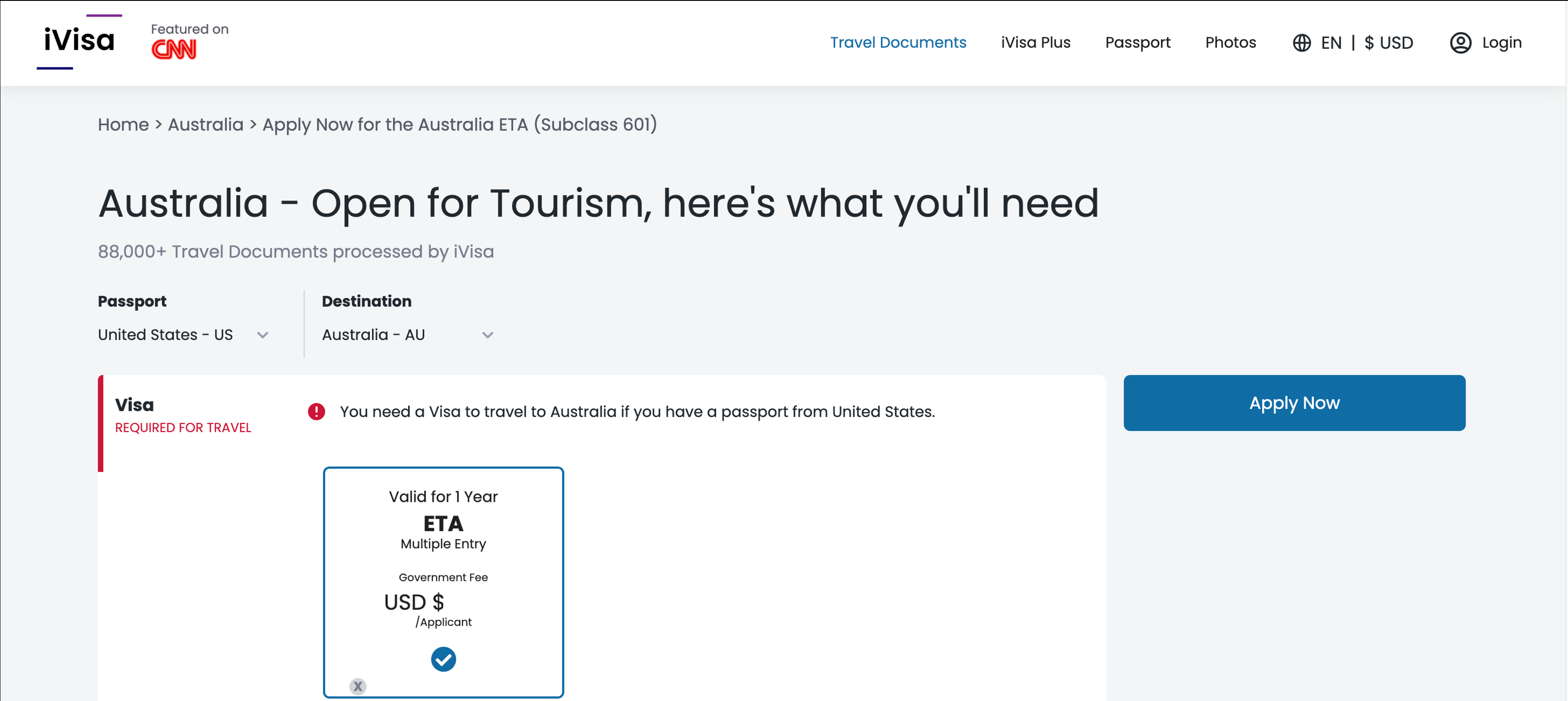Open the Passport navigation menu
Screen dimensions: 1568x701
coord(1138,42)
